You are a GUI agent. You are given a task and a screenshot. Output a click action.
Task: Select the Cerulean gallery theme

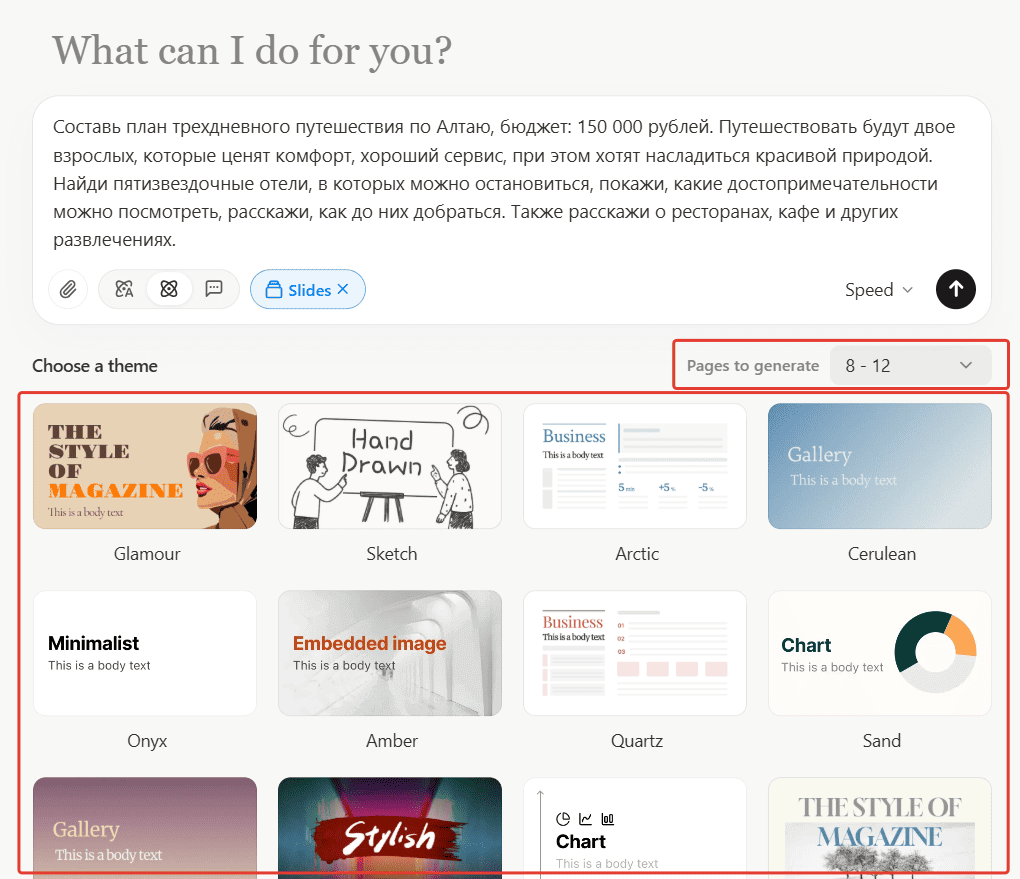pyautogui.click(x=880, y=466)
